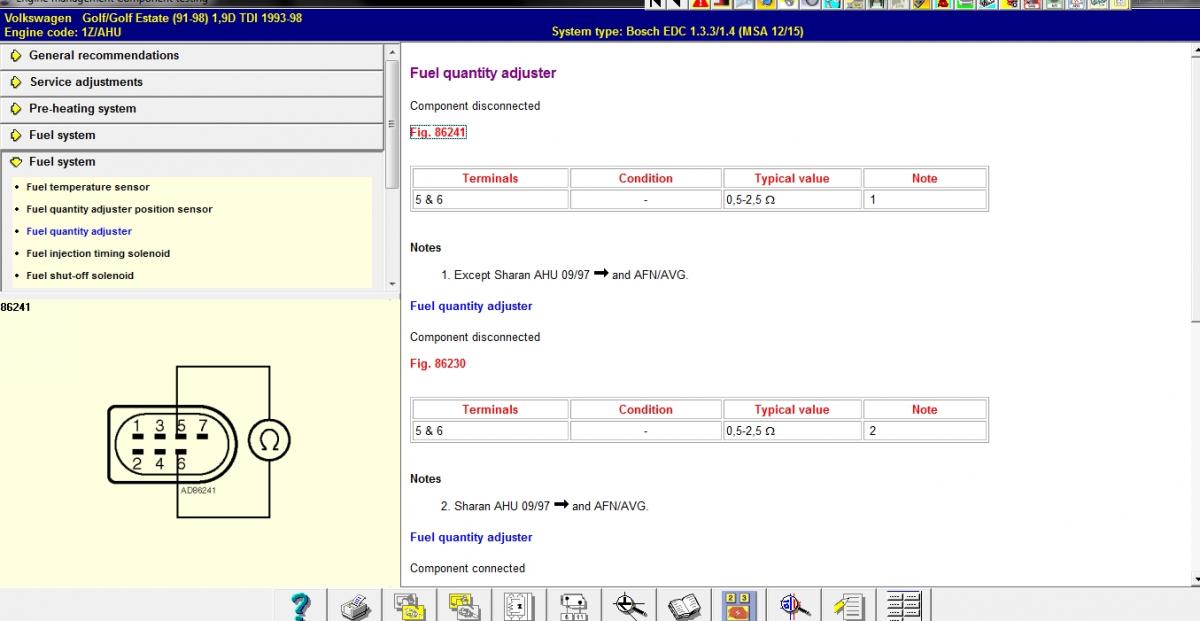Click the content pane scrollbar down arrow

pos(1193,579)
